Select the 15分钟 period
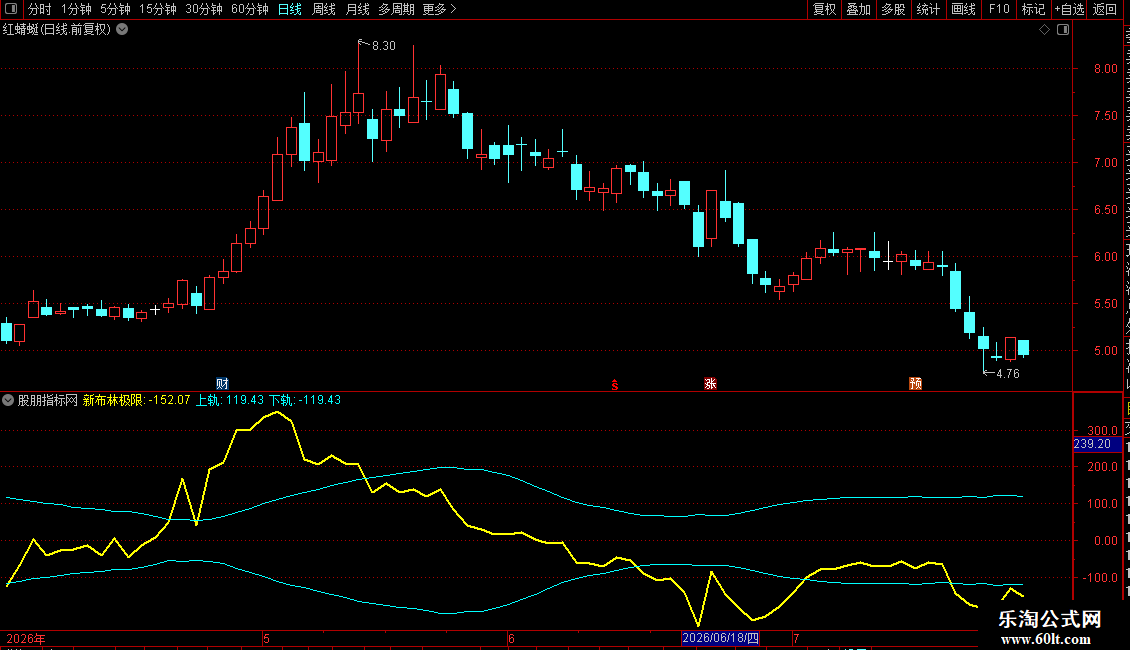The image size is (1130, 650). coord(158,9)
